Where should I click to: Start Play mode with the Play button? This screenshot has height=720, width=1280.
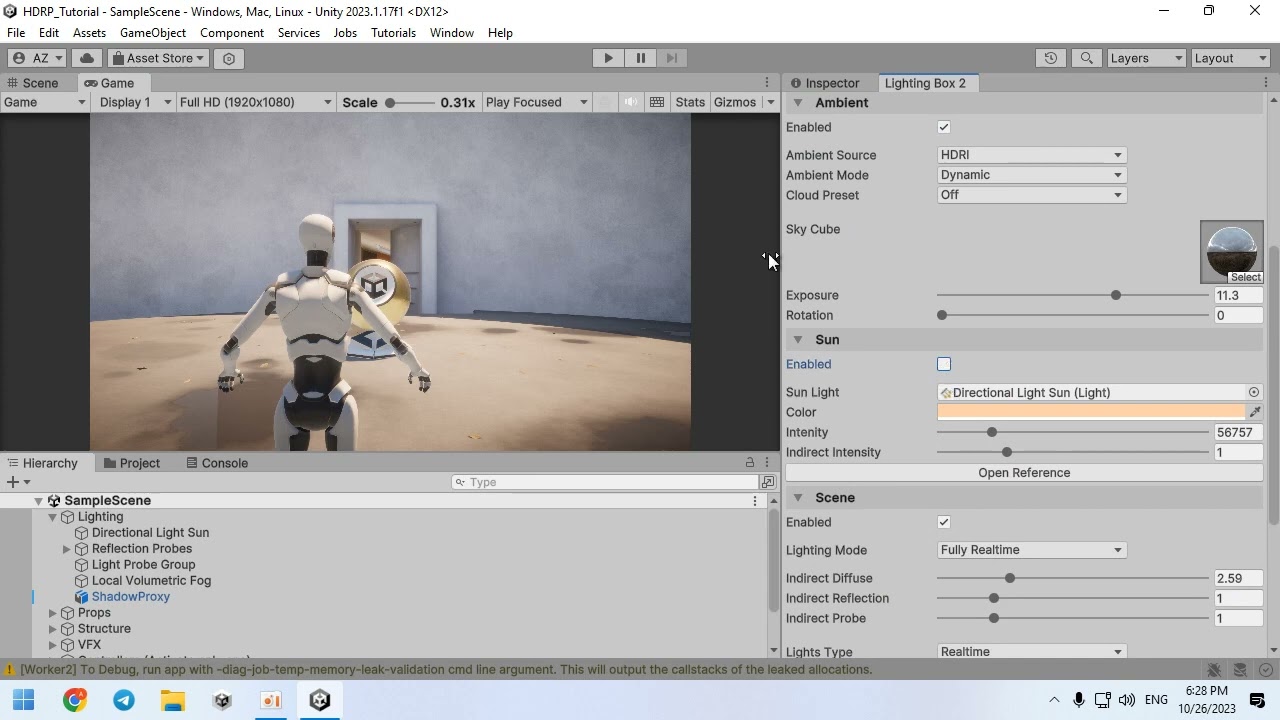click(x=608, y=58)
